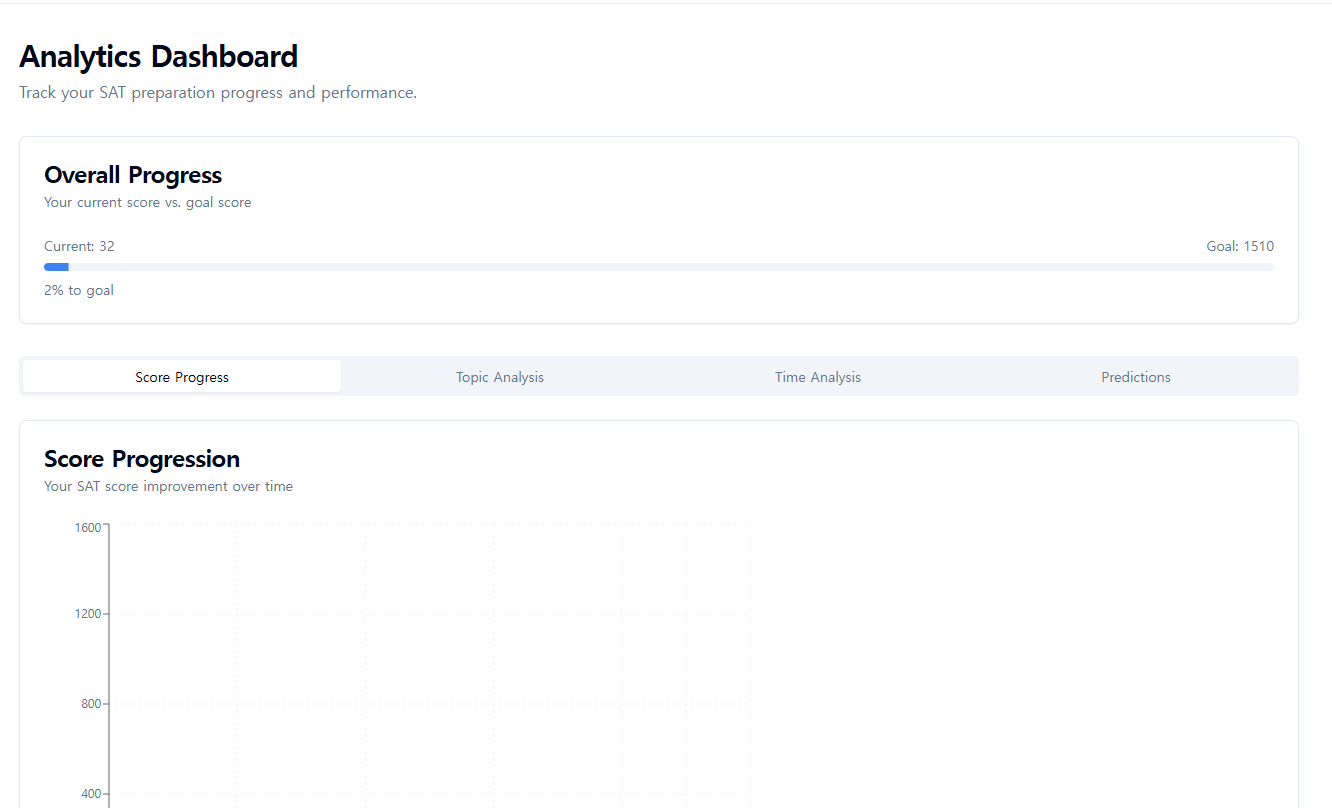This screenshot has height=808, width=1332.
Task: Click the 'Goal: 1510' target label
Action: 1240,246
